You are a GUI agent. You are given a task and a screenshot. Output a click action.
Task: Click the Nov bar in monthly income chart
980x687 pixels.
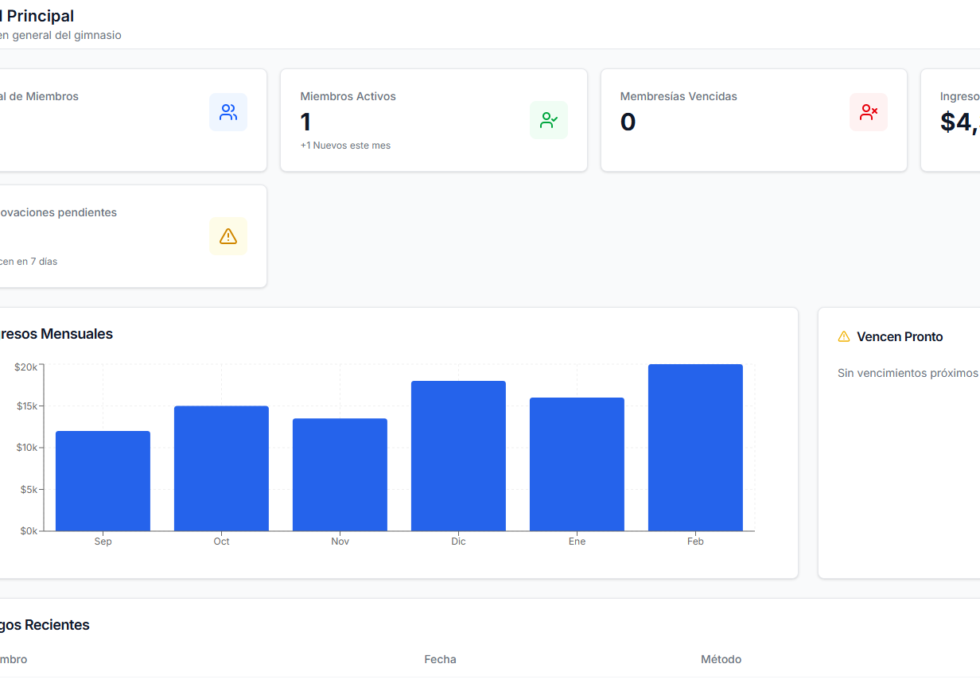click(x=340, y=474)
